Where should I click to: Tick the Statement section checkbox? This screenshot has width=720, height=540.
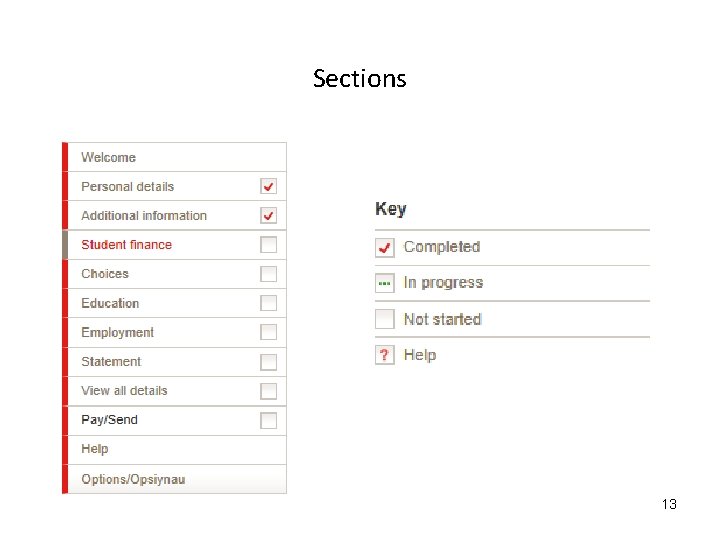coord(268,362)
